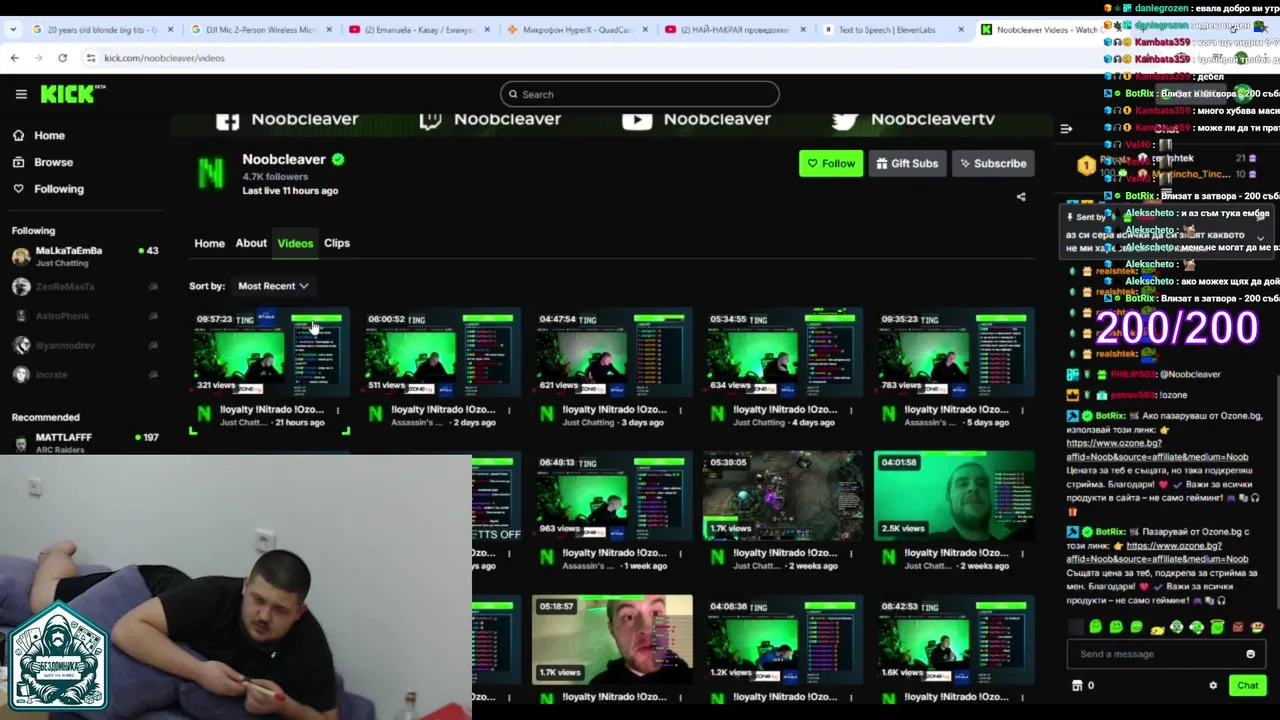Click the site info icon in the address bar
Viewport: 1280px width, 720px height.
pyautogui.click(x=90, y=58)
